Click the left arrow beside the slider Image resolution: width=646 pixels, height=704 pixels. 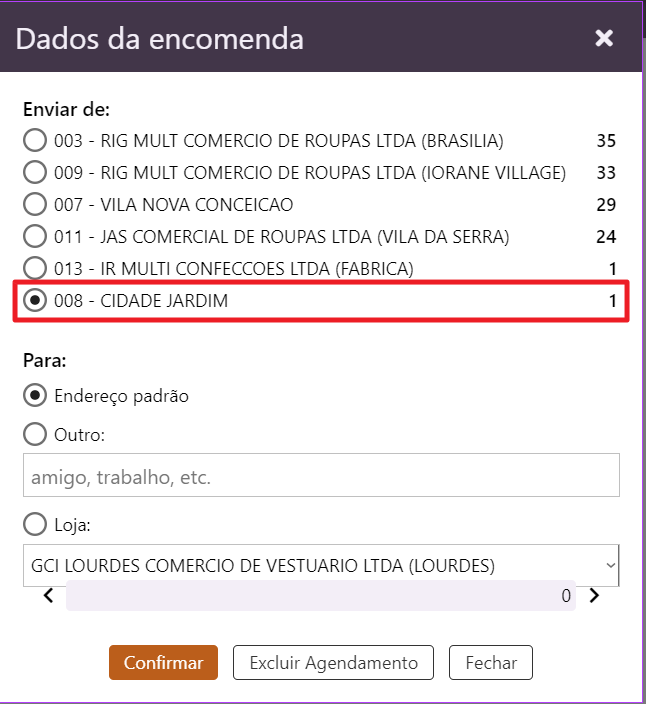pyautogui.click(x=48, y=596)
